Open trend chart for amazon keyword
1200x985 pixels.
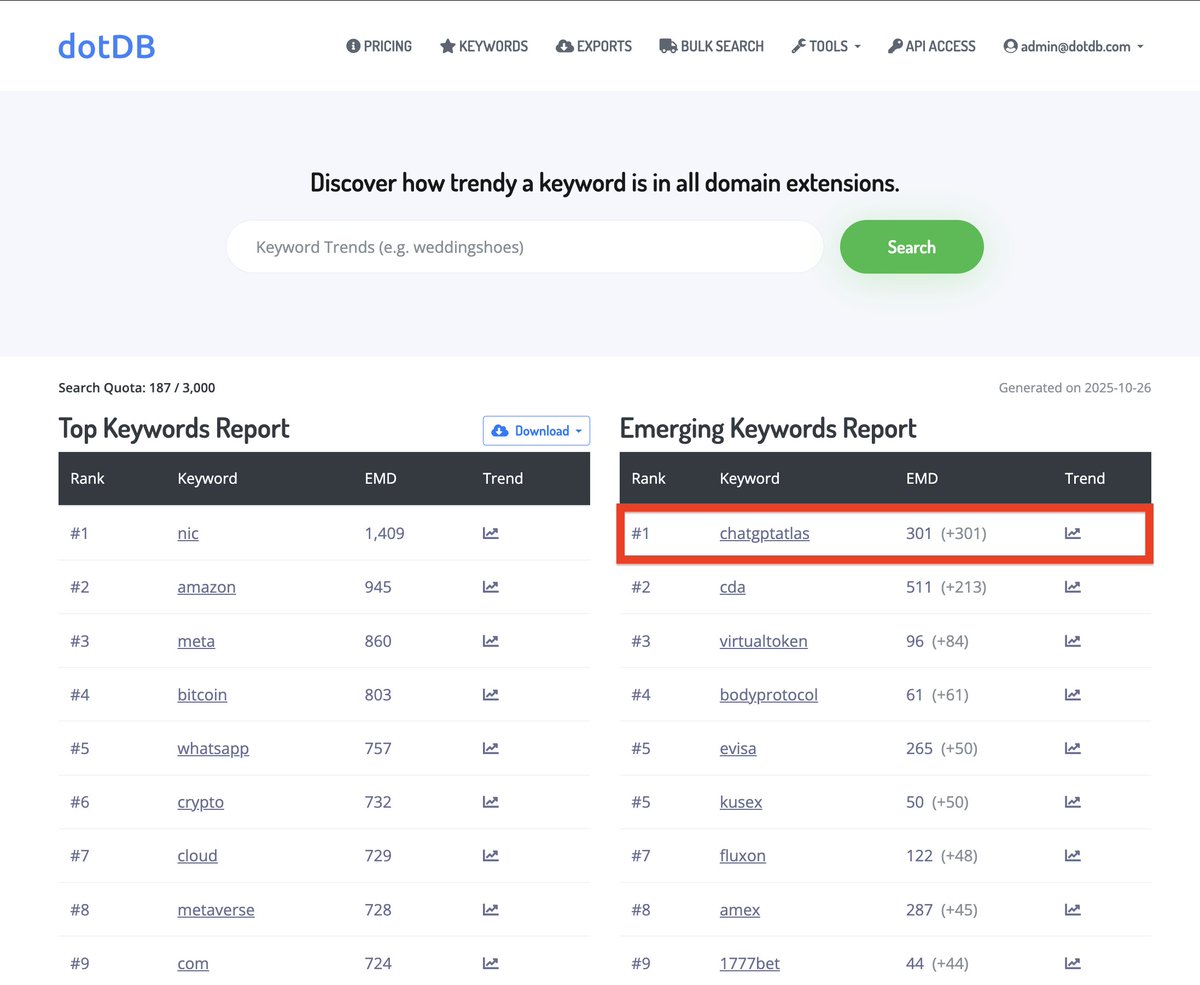coord(490,587)
